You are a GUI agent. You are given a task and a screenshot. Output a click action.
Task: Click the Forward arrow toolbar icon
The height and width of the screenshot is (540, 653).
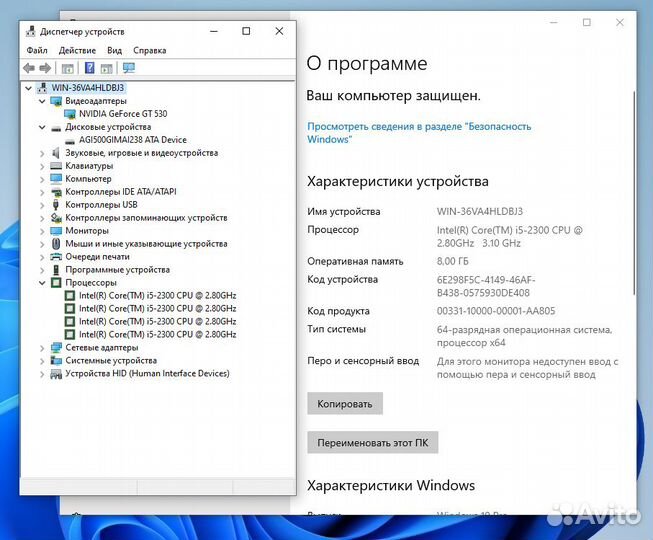(45, 68)
